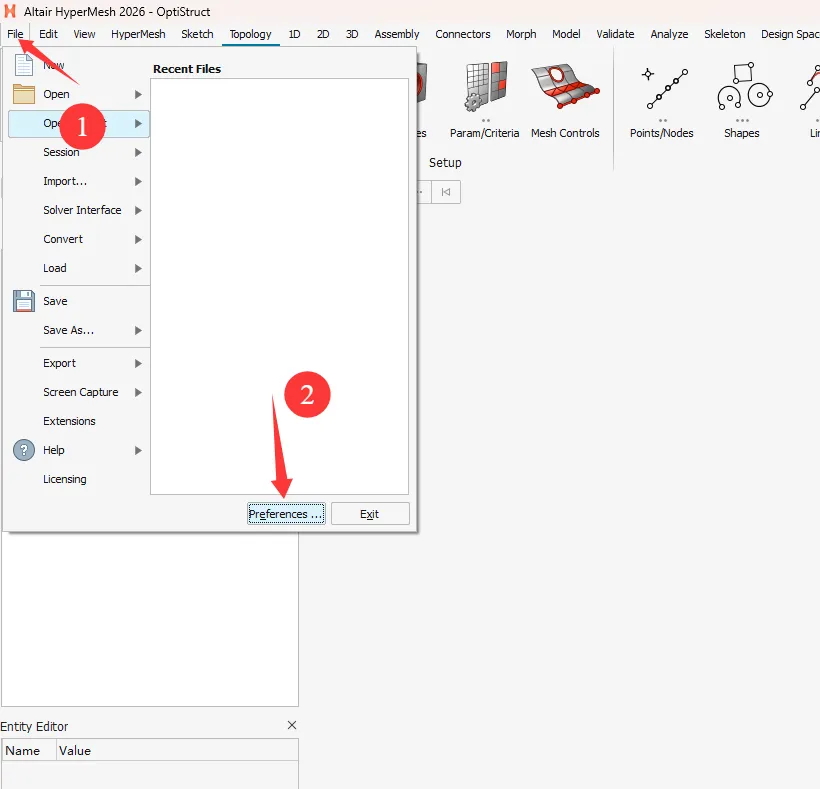Choose Save As... menu entry

pyautogui.click(x=69, y=330)
